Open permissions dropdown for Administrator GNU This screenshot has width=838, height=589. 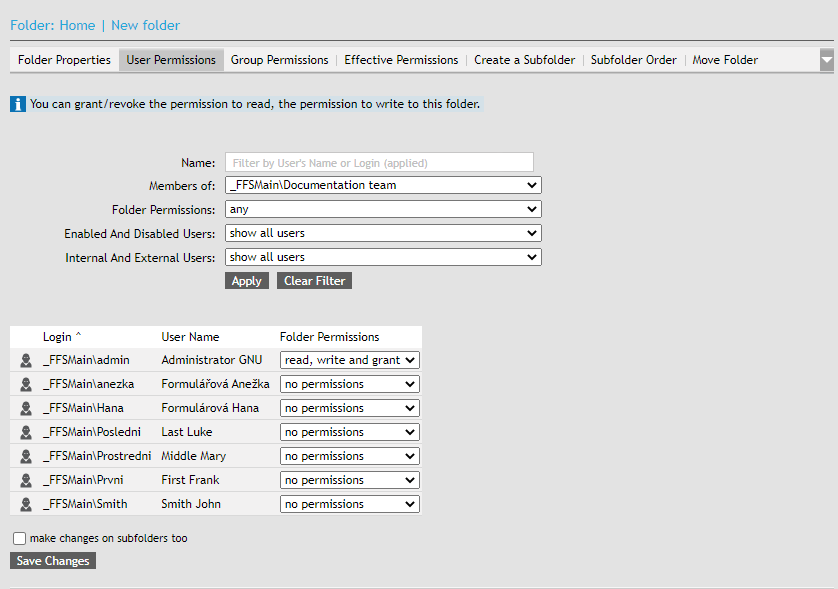(349, 360)
